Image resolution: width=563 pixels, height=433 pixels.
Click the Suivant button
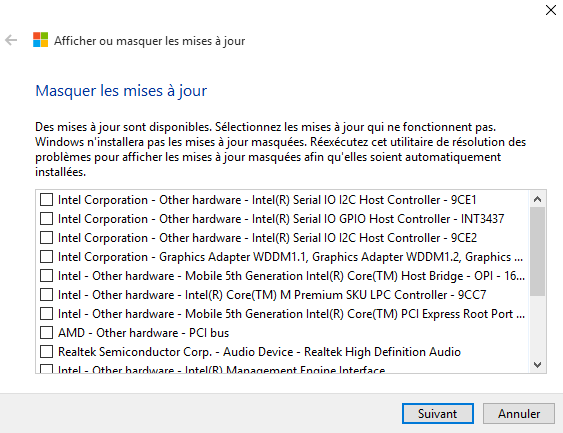(438, 414)
